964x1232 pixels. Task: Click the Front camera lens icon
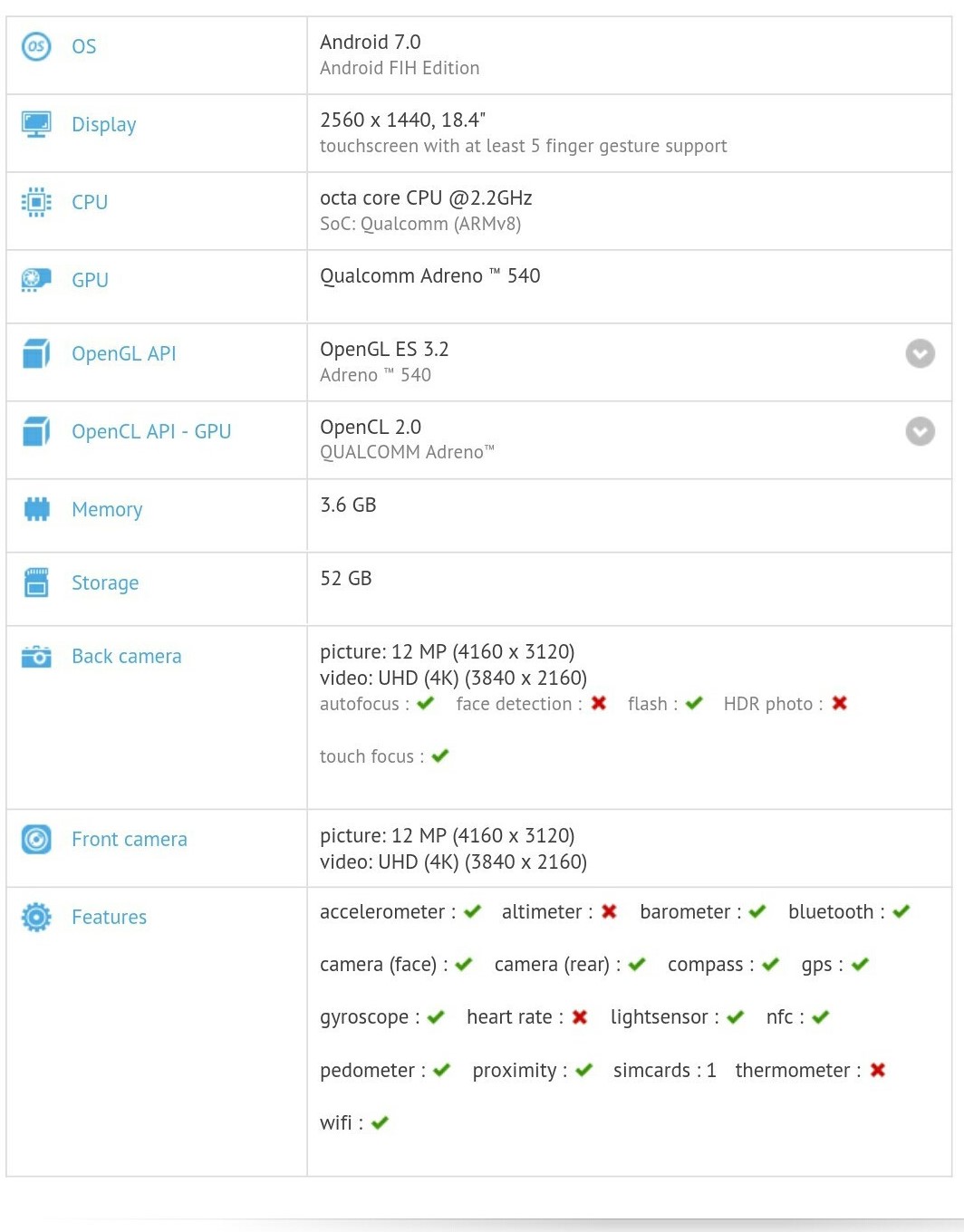[x=36, y=840]
